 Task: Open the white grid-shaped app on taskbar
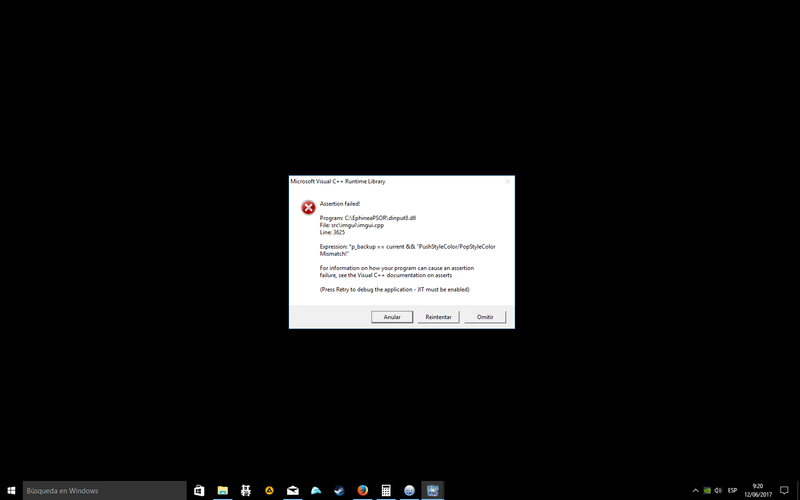point(246,491)
